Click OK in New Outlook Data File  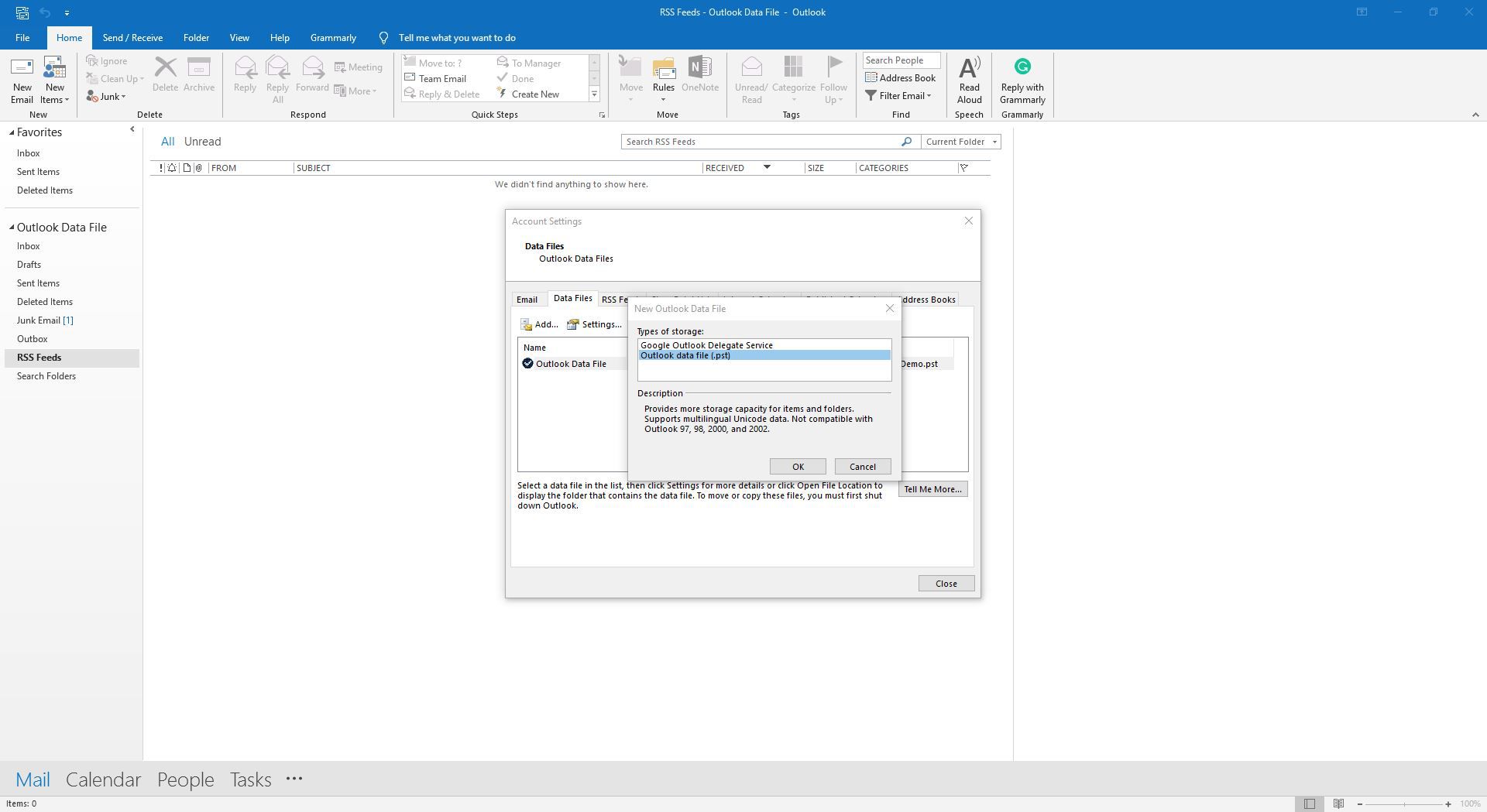click(798, 467)
